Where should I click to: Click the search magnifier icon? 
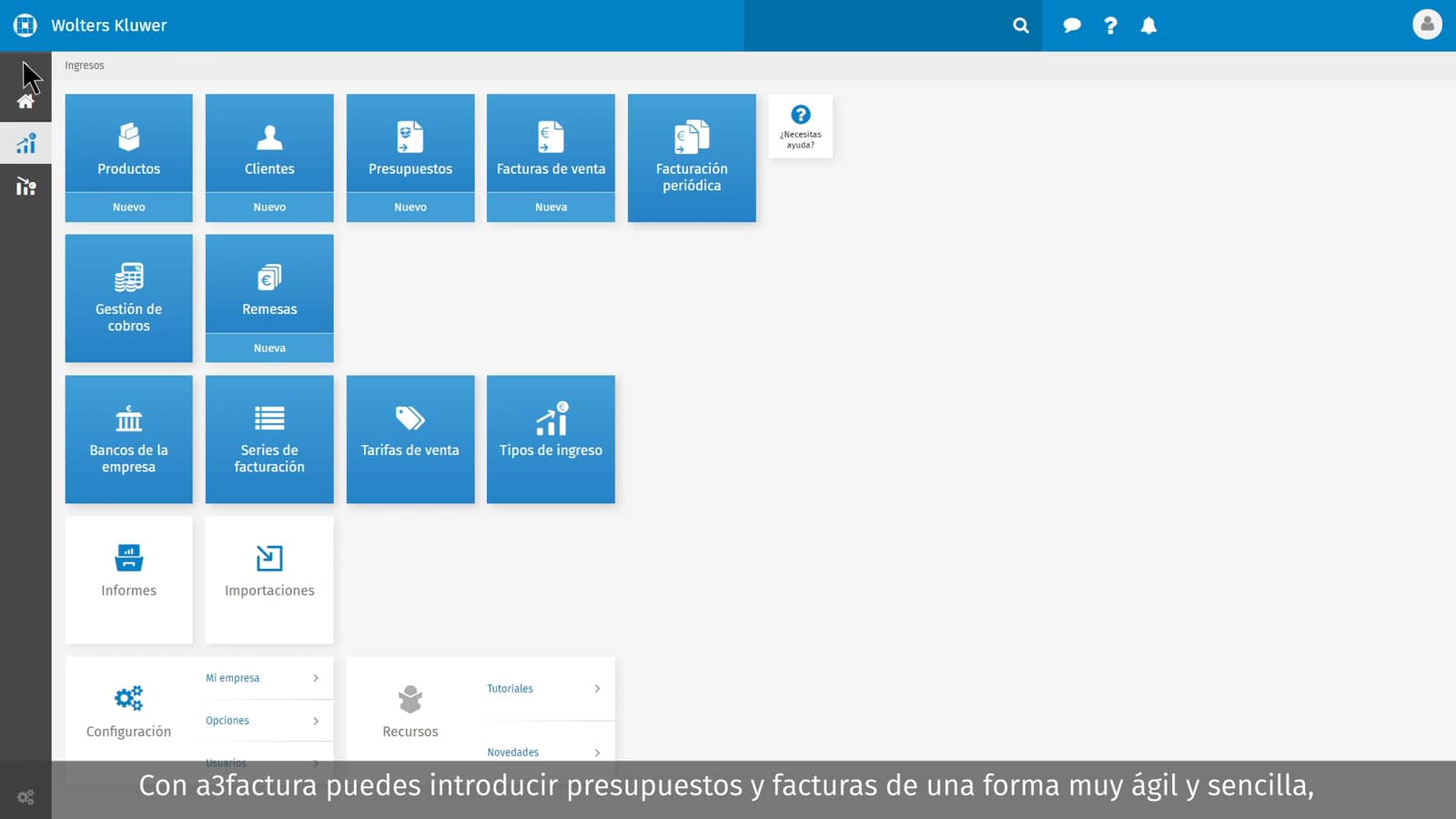[x=1021, y=25]
